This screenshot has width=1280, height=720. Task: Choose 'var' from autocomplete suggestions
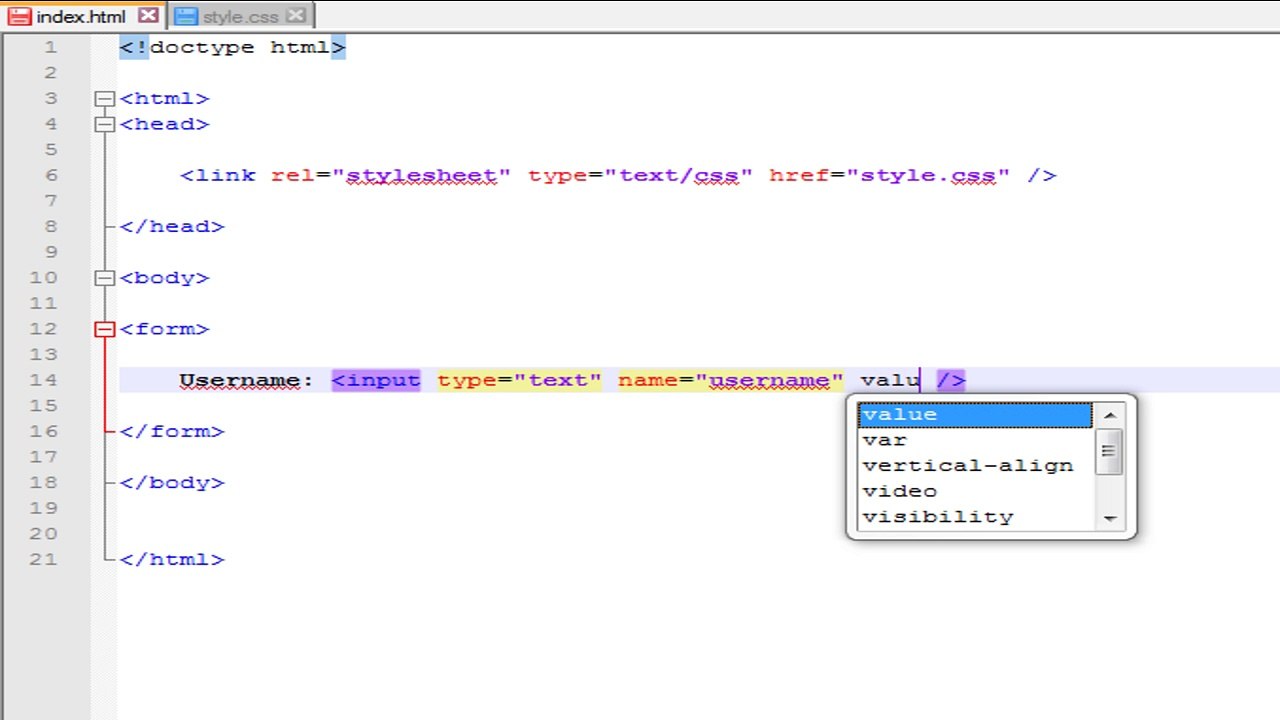[975, 440]
